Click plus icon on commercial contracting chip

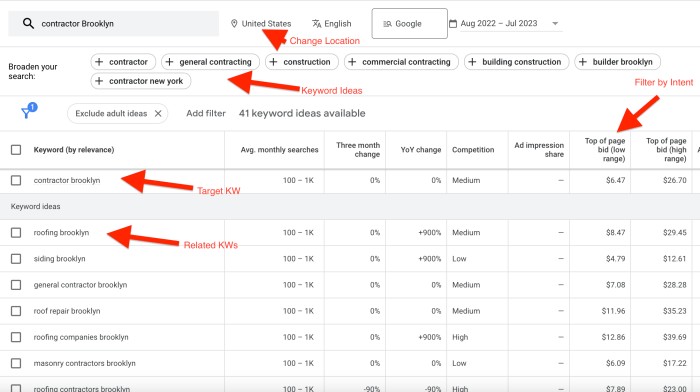tap(352, 62)
